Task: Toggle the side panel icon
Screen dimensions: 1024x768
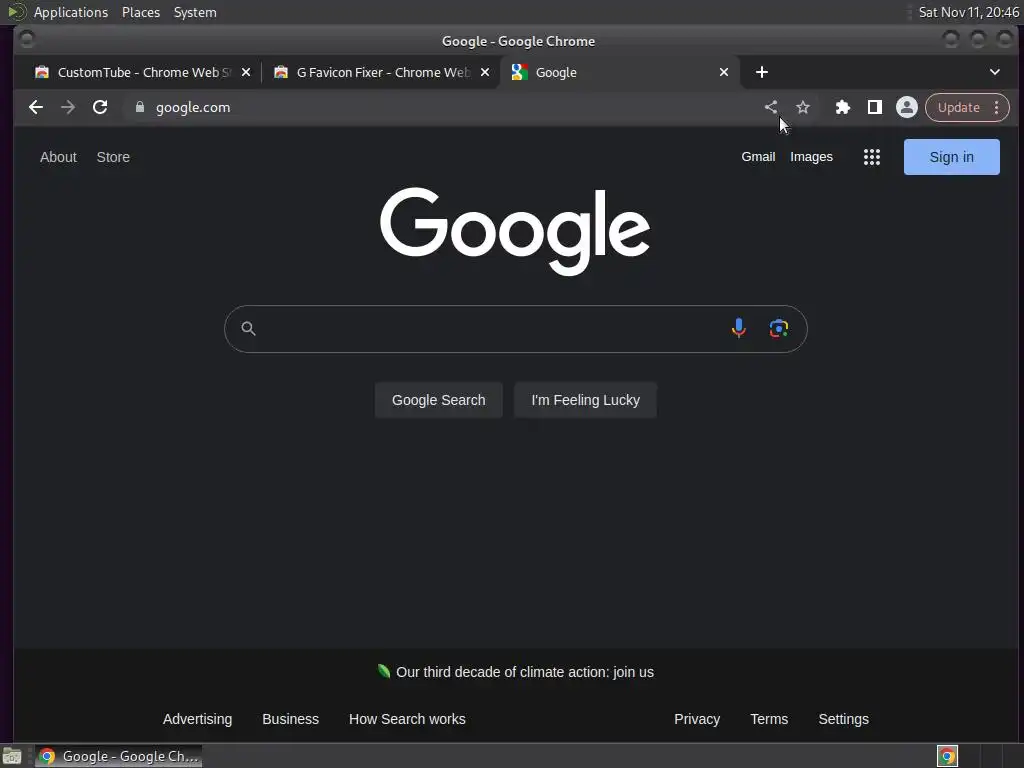Action: pyautogui.click(x=874, y=107)
